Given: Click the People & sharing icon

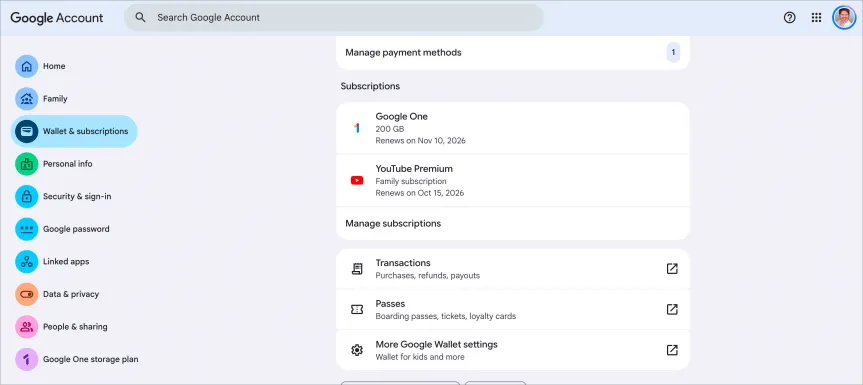Looking at the screenshot, I should click(x=26, y=327).
